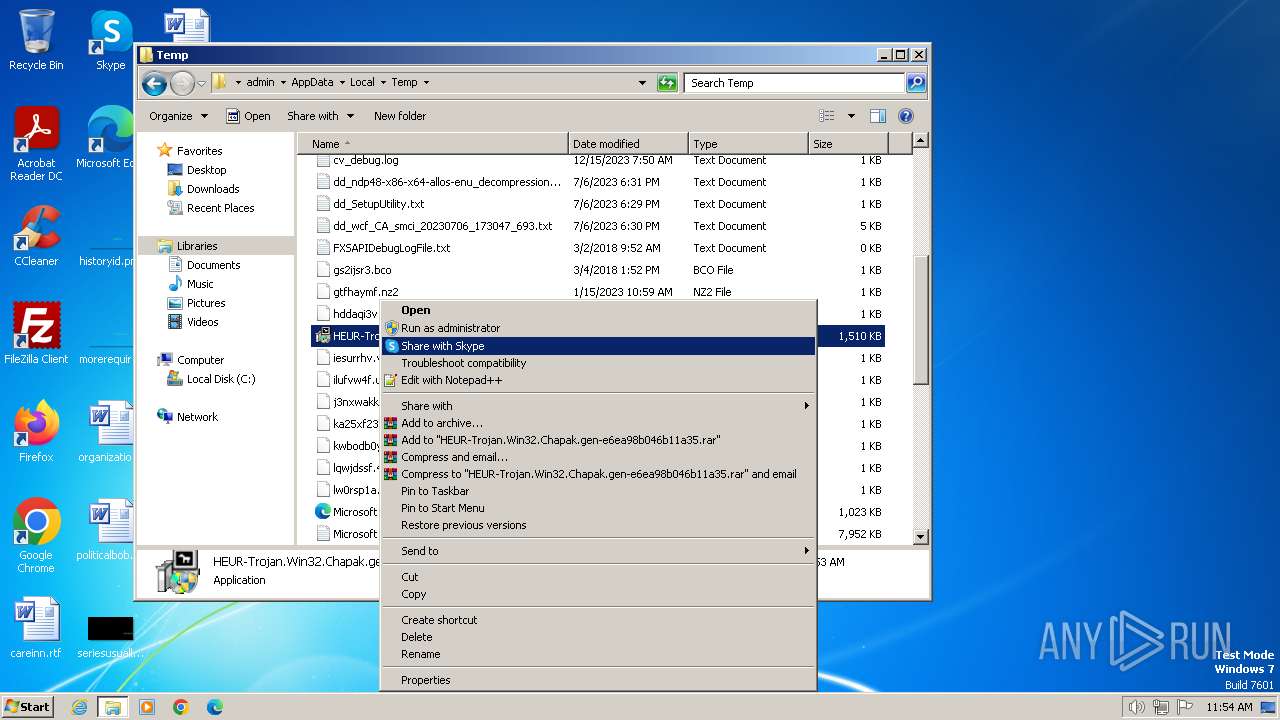This screenshot has height=720, width=1280.
Task: Sort files by Date modified column
Action: click(x=628, y=144)
